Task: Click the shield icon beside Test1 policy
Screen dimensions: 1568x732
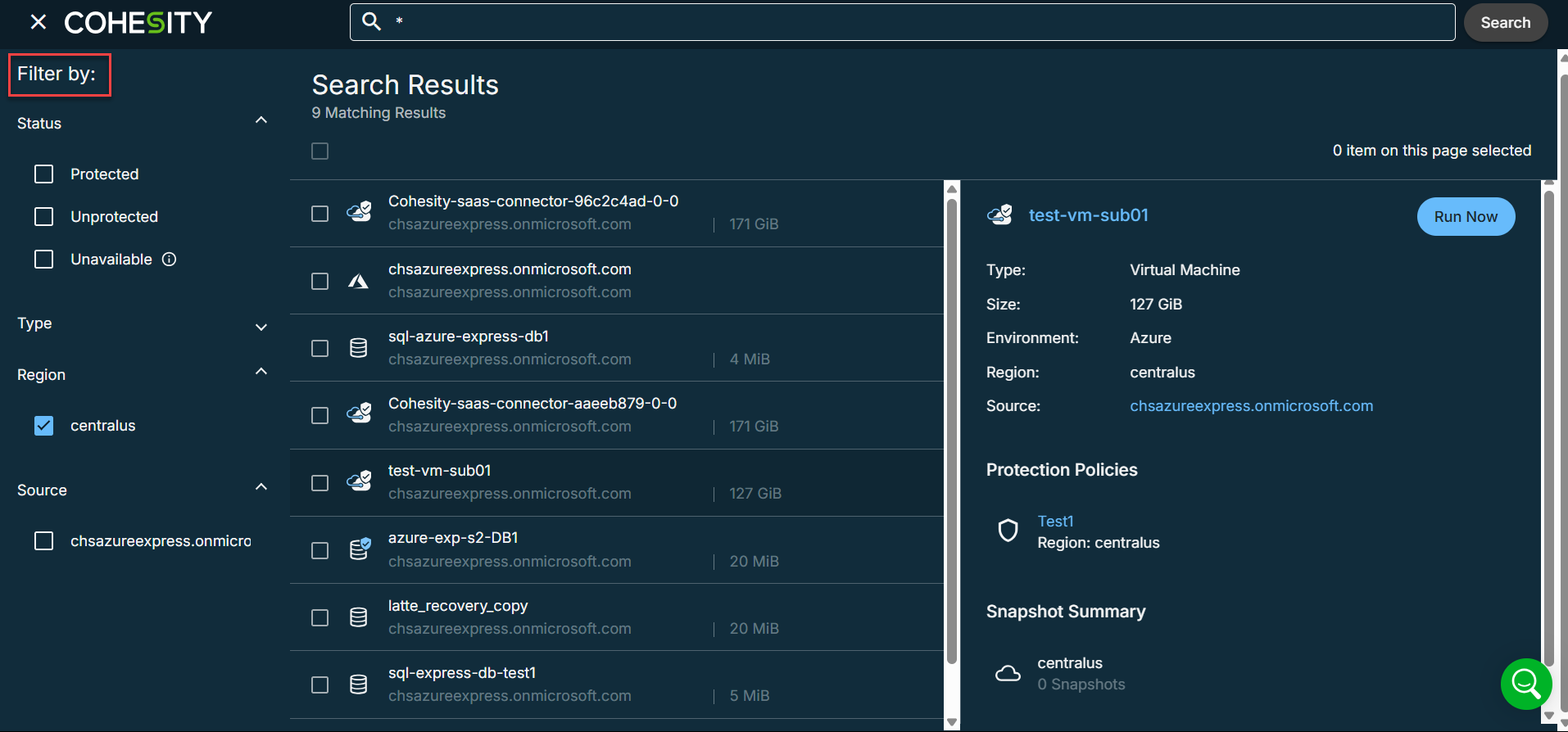Action: click(x=1008, y=531)
